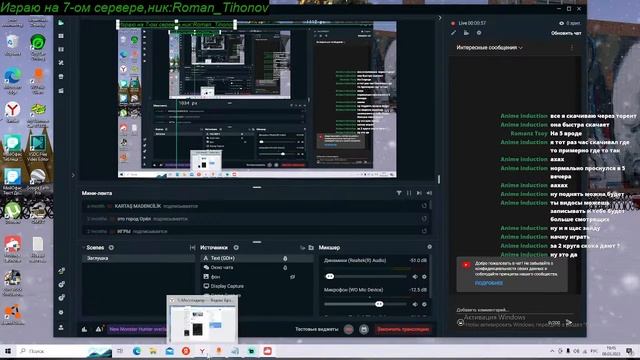This screenshot has height=360, width=640.
Task: Replay the KARTAŞ MADENCİLİK follow alert
Action: [x=424, y=206]
